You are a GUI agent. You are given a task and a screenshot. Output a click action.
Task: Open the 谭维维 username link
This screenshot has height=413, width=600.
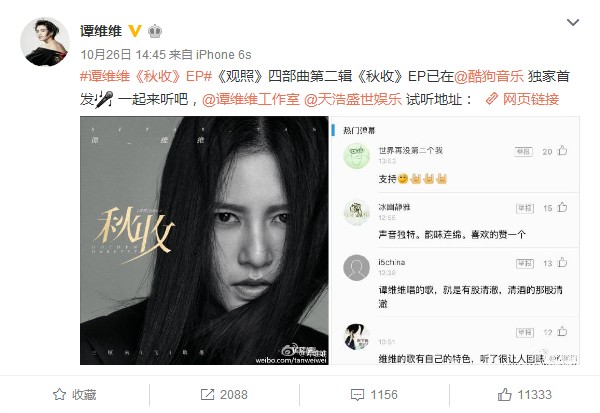point(101,31)
